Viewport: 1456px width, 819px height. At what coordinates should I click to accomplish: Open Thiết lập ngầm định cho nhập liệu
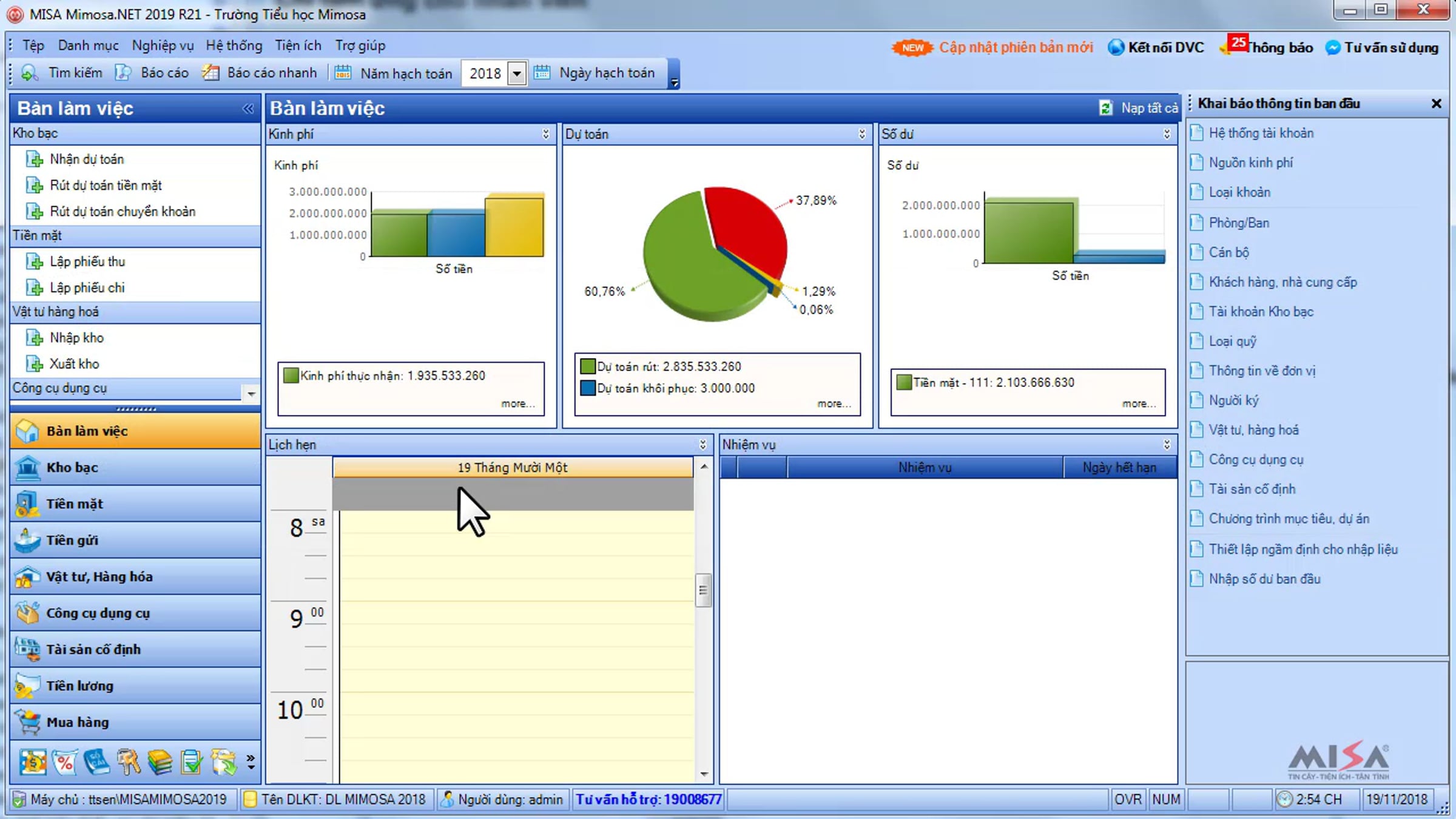point(1303,549)
